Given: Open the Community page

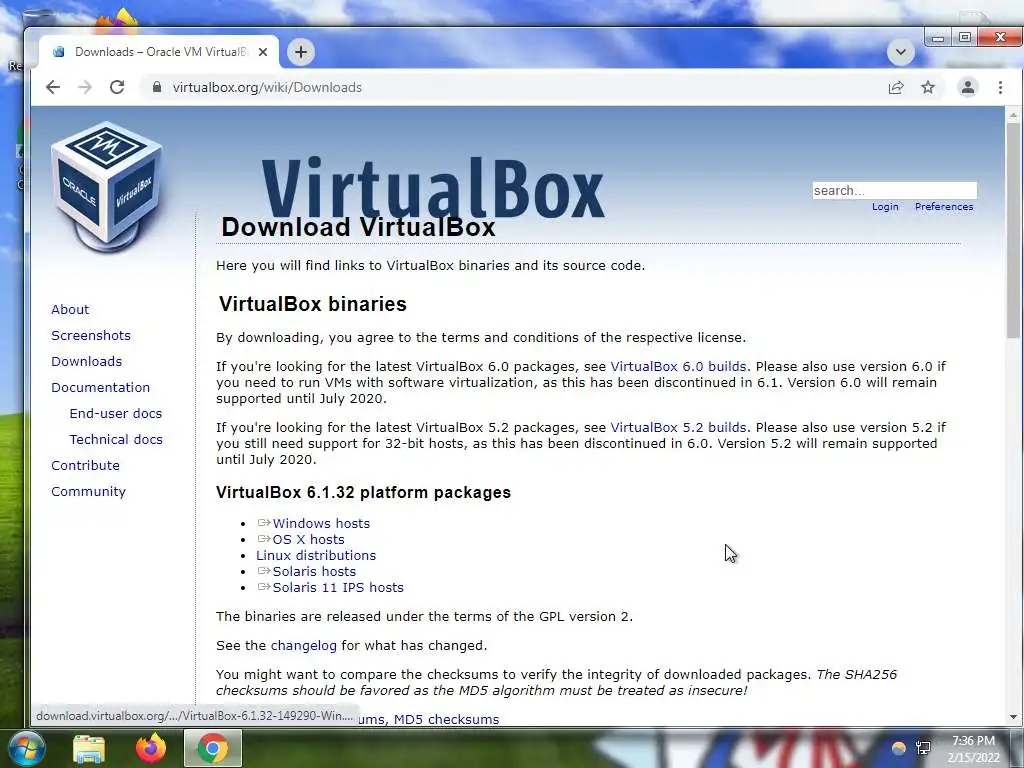Looking at the screenshot, I should point(88,492).
